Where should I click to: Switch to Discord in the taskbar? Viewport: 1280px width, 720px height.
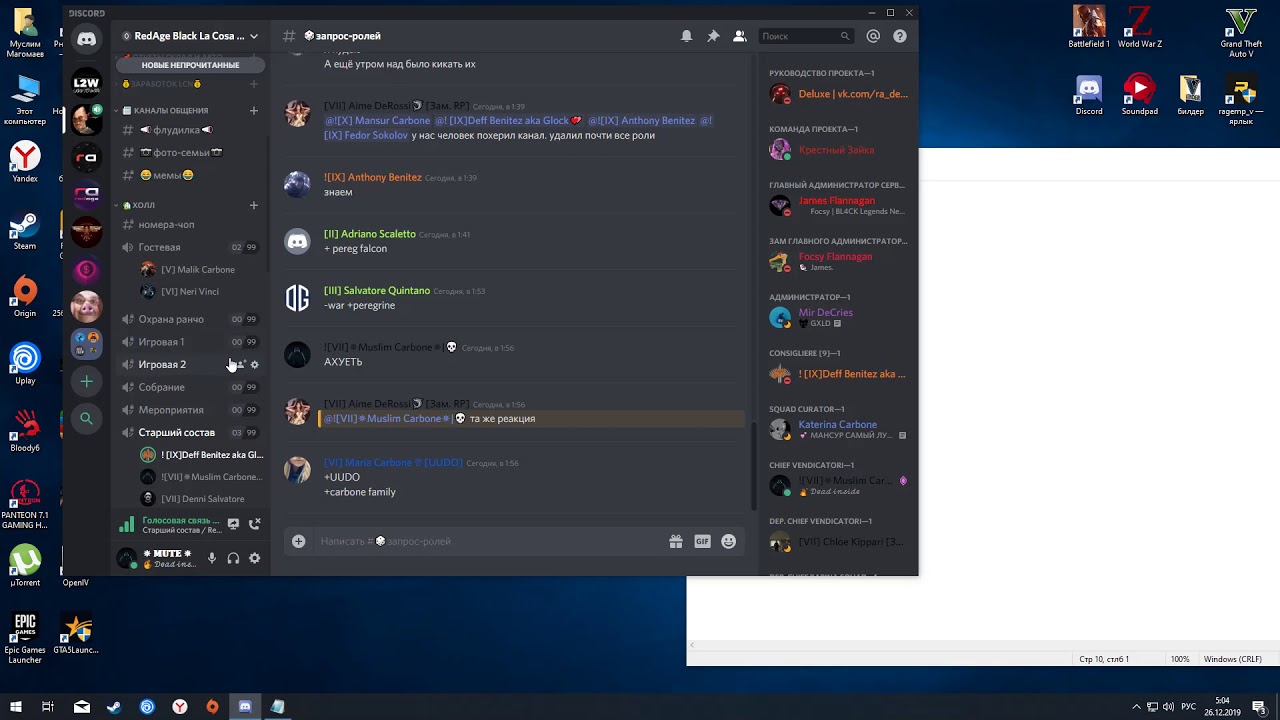click(x=245, y=707)
